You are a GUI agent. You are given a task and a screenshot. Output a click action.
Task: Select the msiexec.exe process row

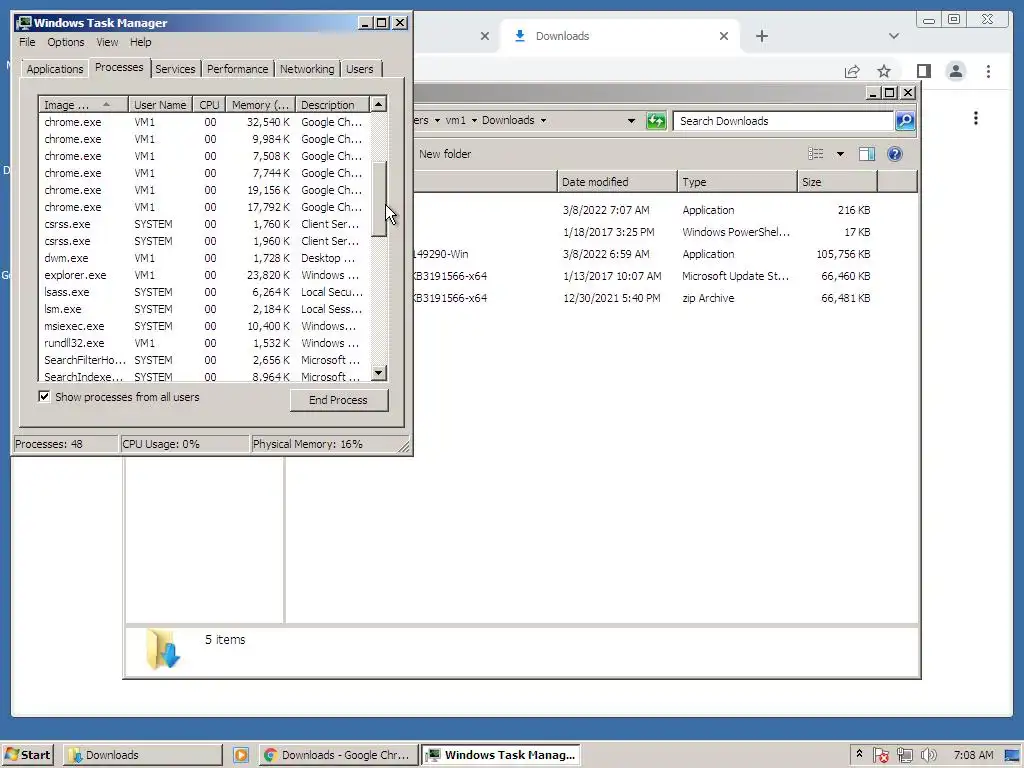coord(204,326)
